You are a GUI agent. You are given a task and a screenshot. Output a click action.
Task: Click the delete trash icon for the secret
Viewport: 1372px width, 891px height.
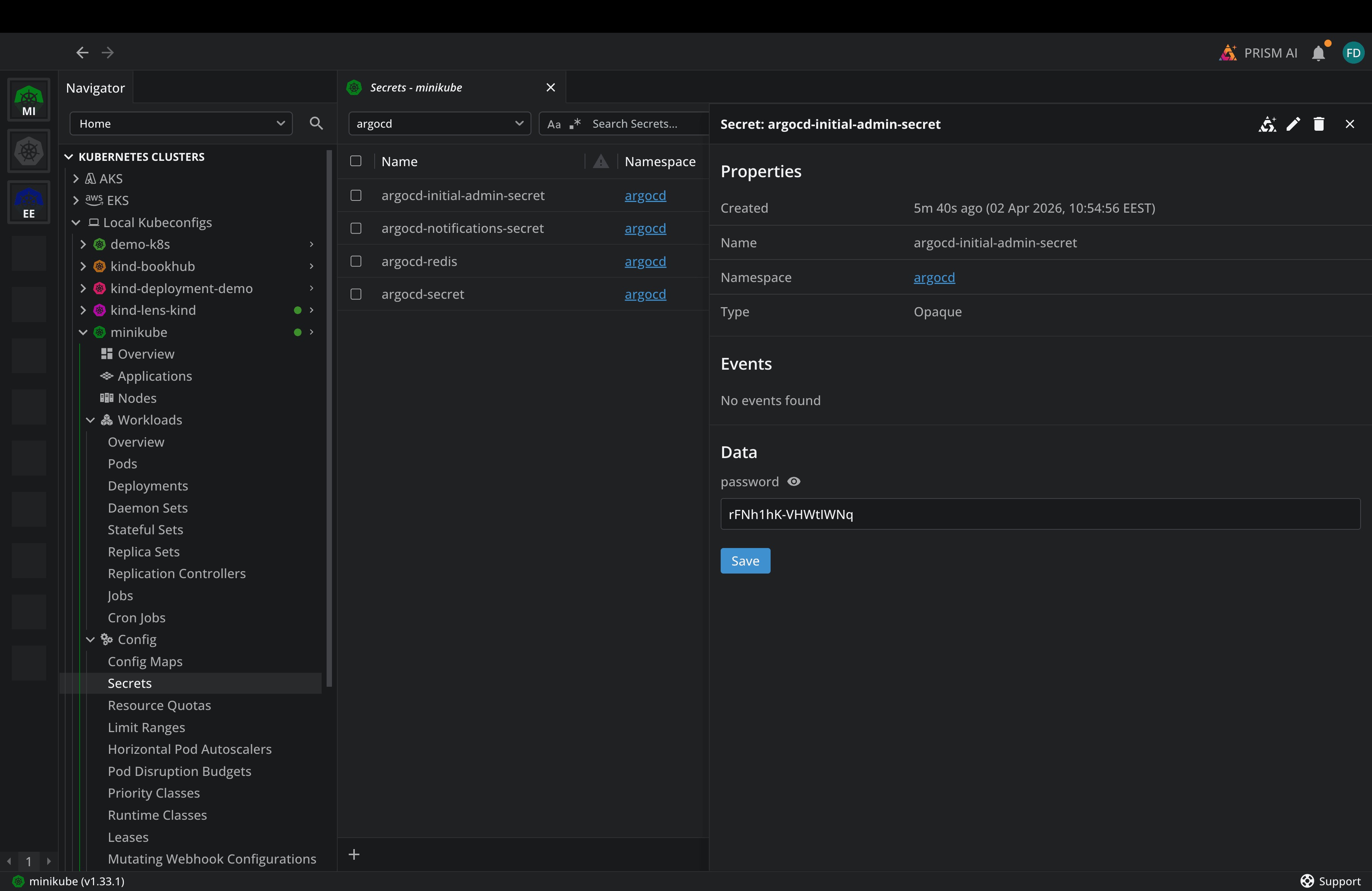click(1319, 124)
